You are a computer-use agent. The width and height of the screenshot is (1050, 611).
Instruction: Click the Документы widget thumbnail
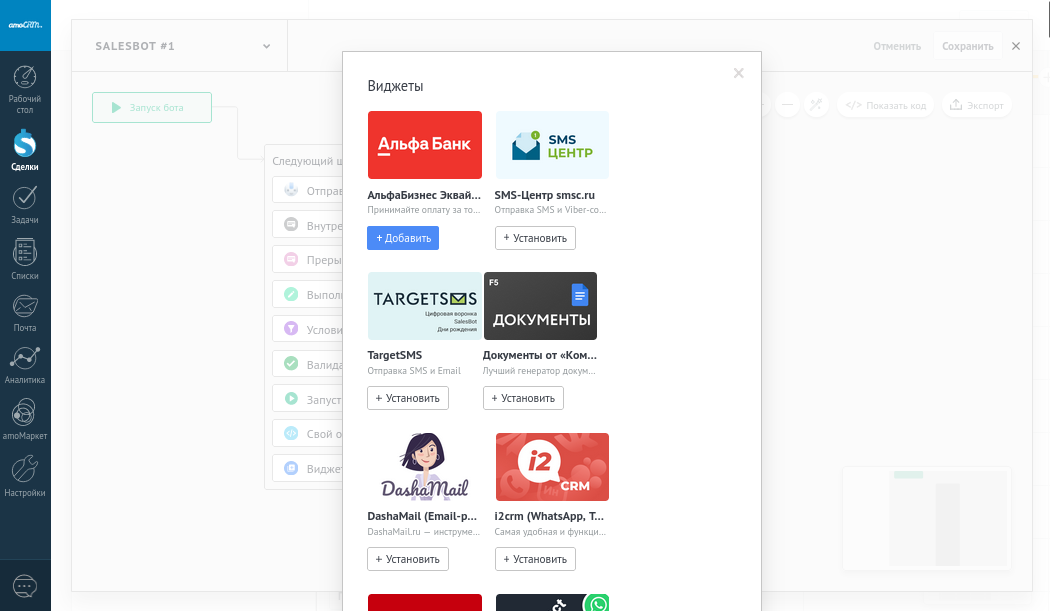point(540,306)
